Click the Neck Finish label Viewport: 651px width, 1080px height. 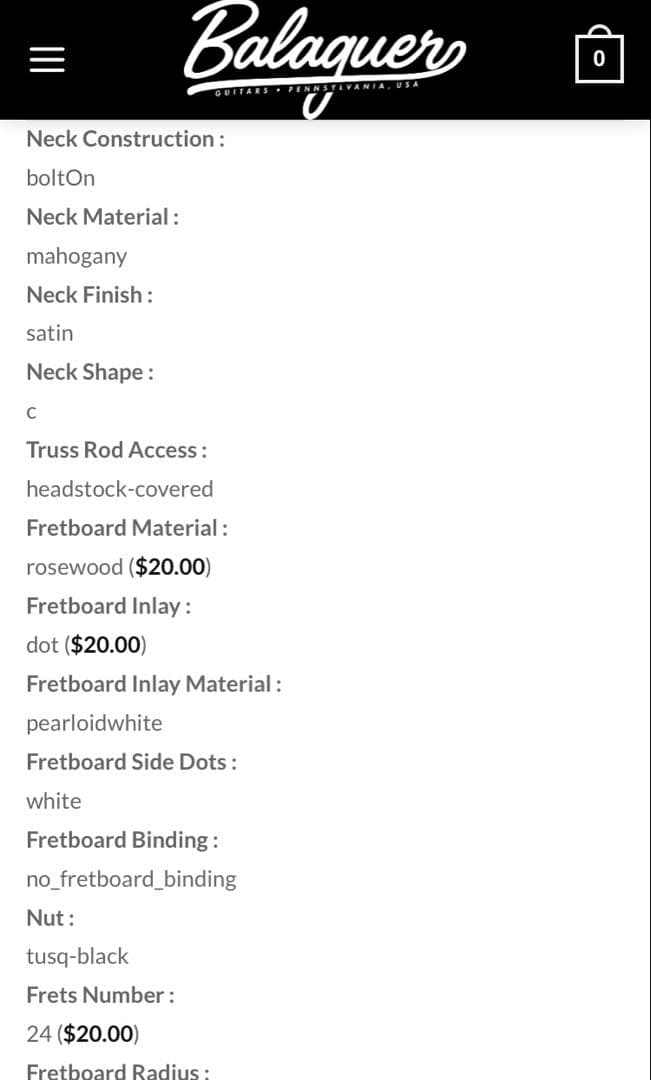[89, 295]
